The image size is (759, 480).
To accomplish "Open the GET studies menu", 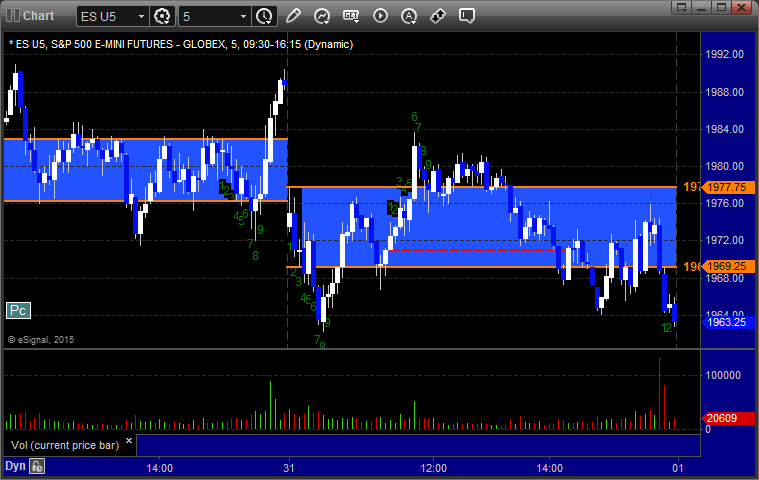I will tap(351, 16).
